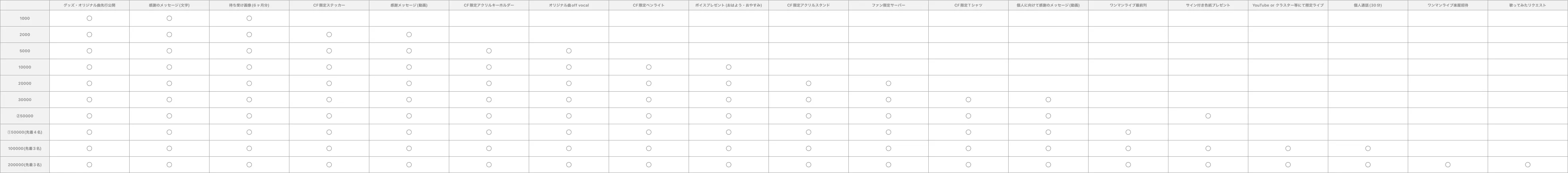This screenshot has height=173, width=1568.
Task: Click the 30000 row circle under CF限定Tシャツ
Action: tap(968, 100)
